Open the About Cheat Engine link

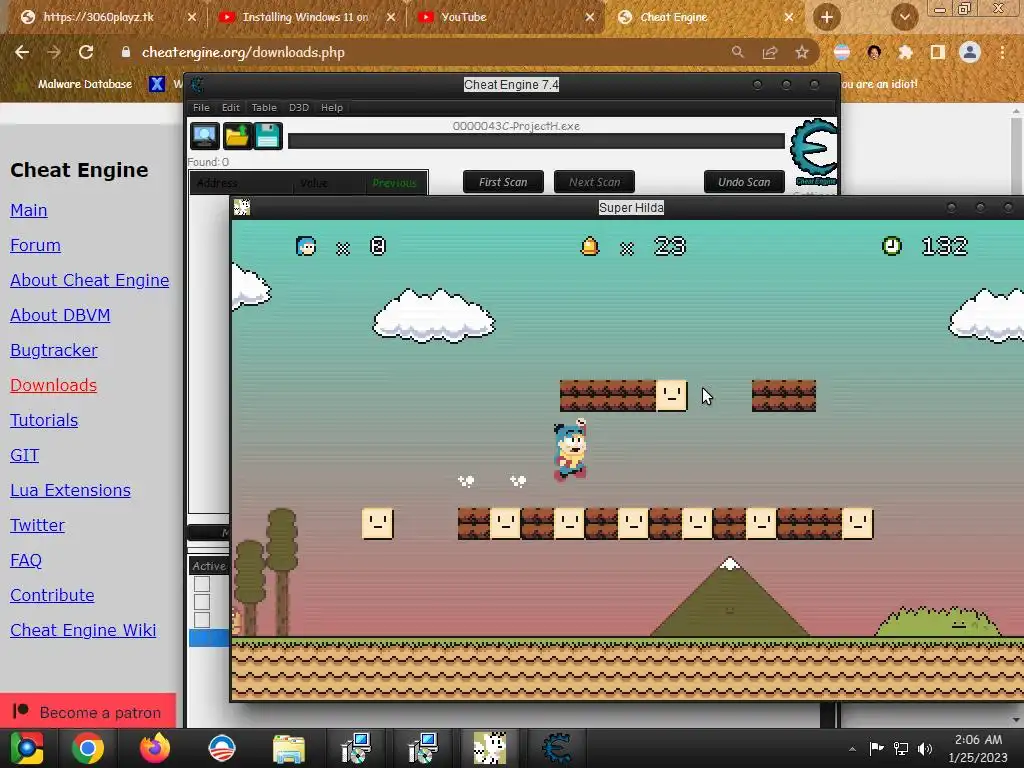[x=89, y=280]
